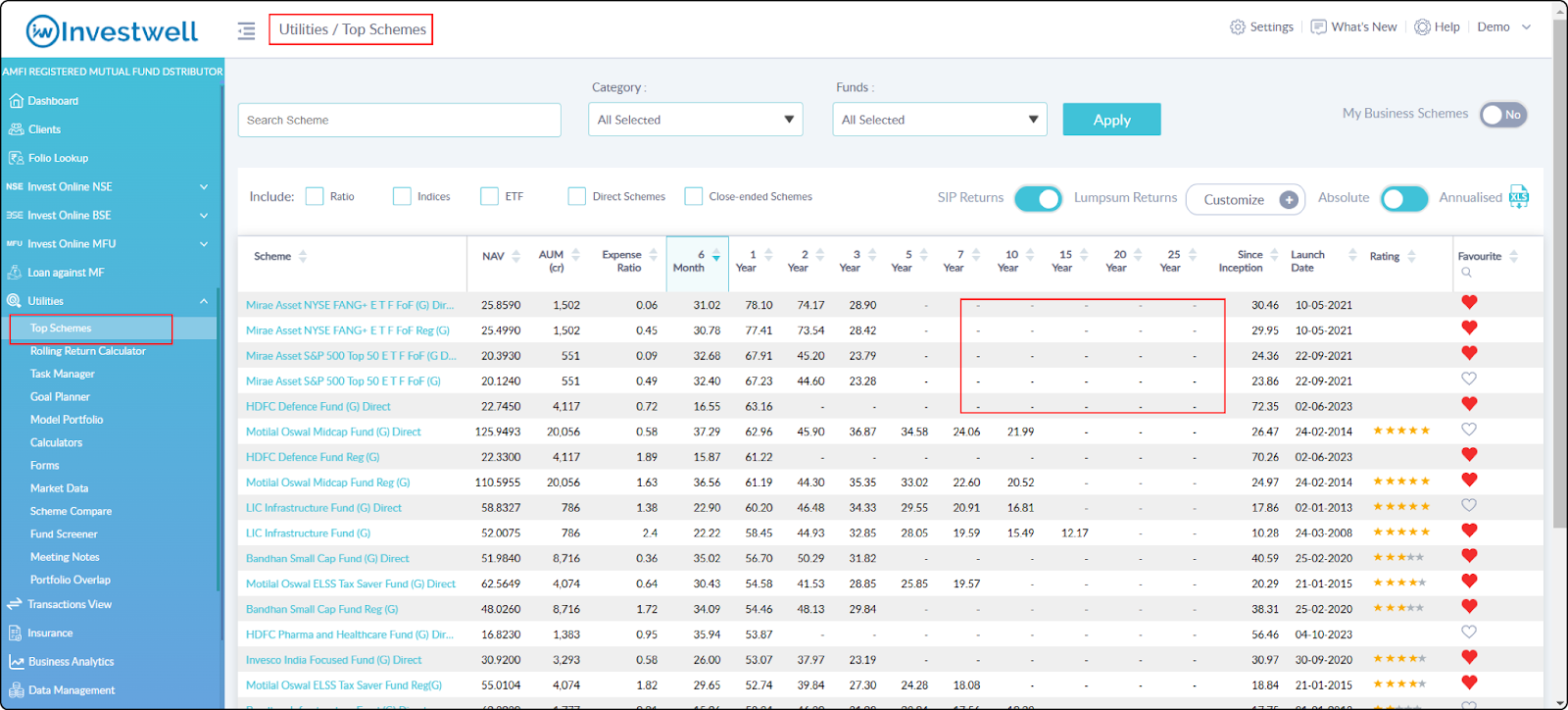
Task: Enable the Ratio checkbox
Action: [x=315, y=197]
